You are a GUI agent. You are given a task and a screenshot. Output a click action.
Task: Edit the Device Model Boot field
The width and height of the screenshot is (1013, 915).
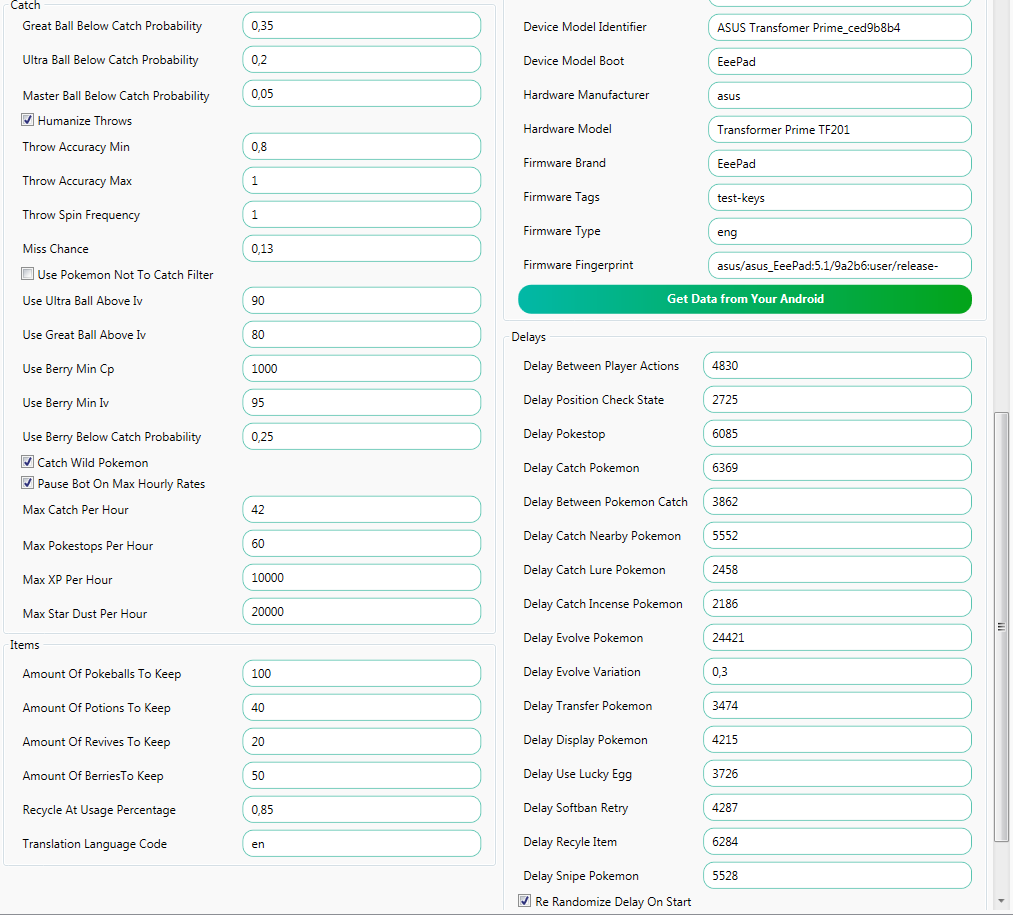pyautogui.click(x=840, y=62)
